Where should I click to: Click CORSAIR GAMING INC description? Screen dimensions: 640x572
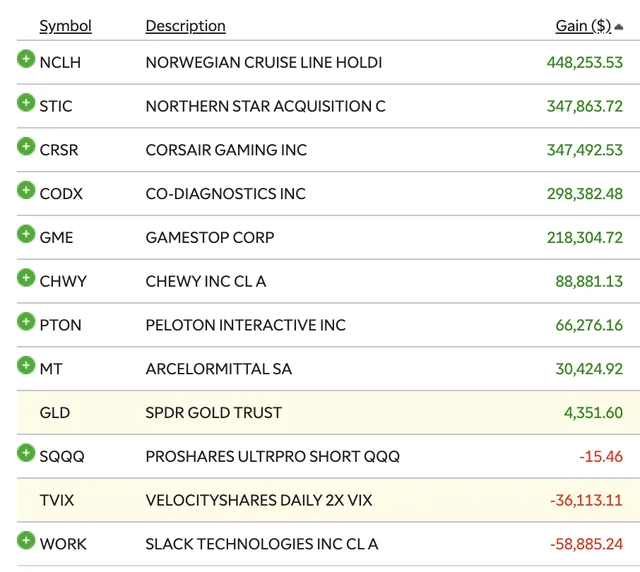point(226,150)
